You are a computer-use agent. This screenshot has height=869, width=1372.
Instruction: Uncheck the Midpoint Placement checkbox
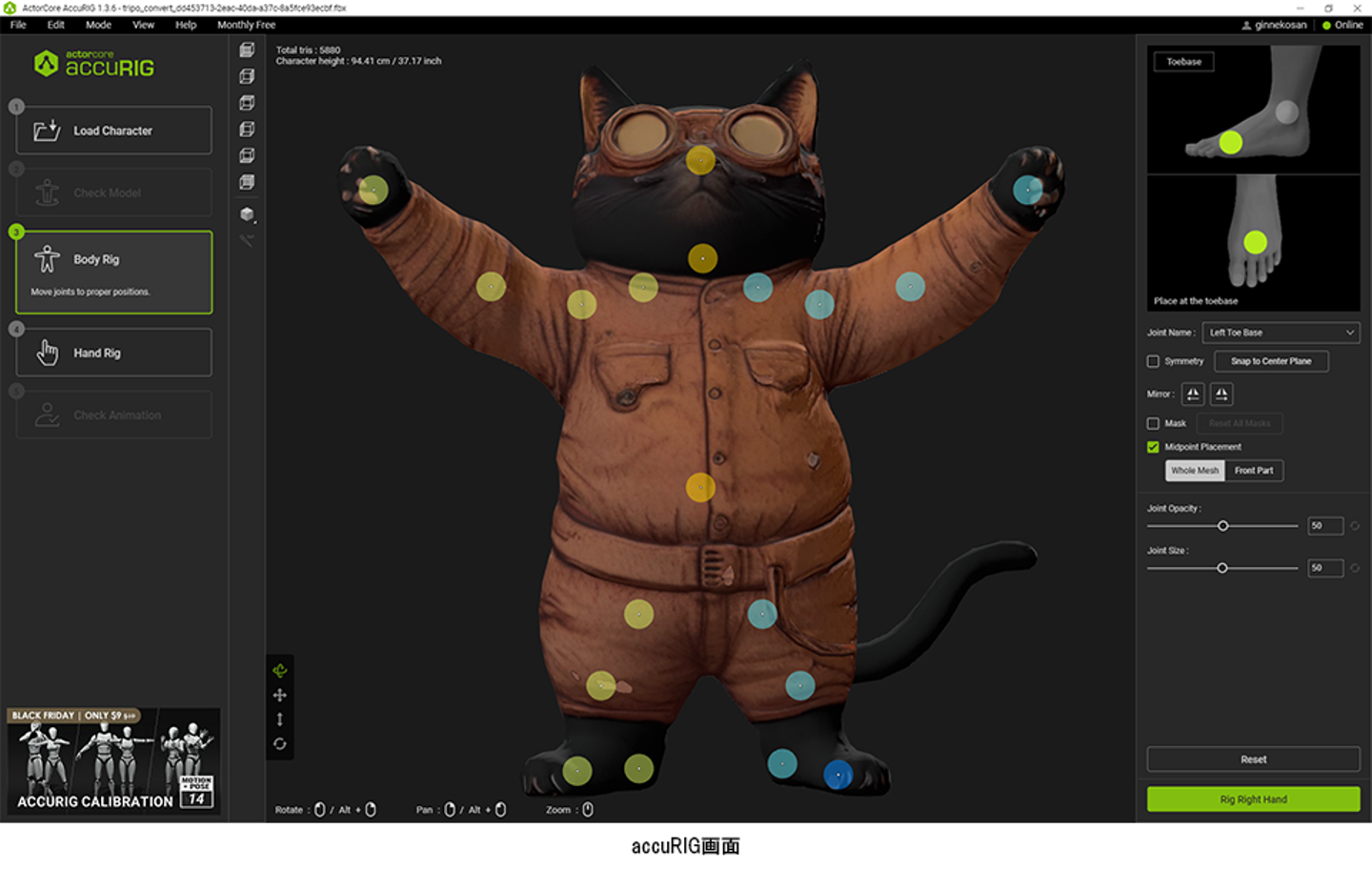coord(1153,447)
